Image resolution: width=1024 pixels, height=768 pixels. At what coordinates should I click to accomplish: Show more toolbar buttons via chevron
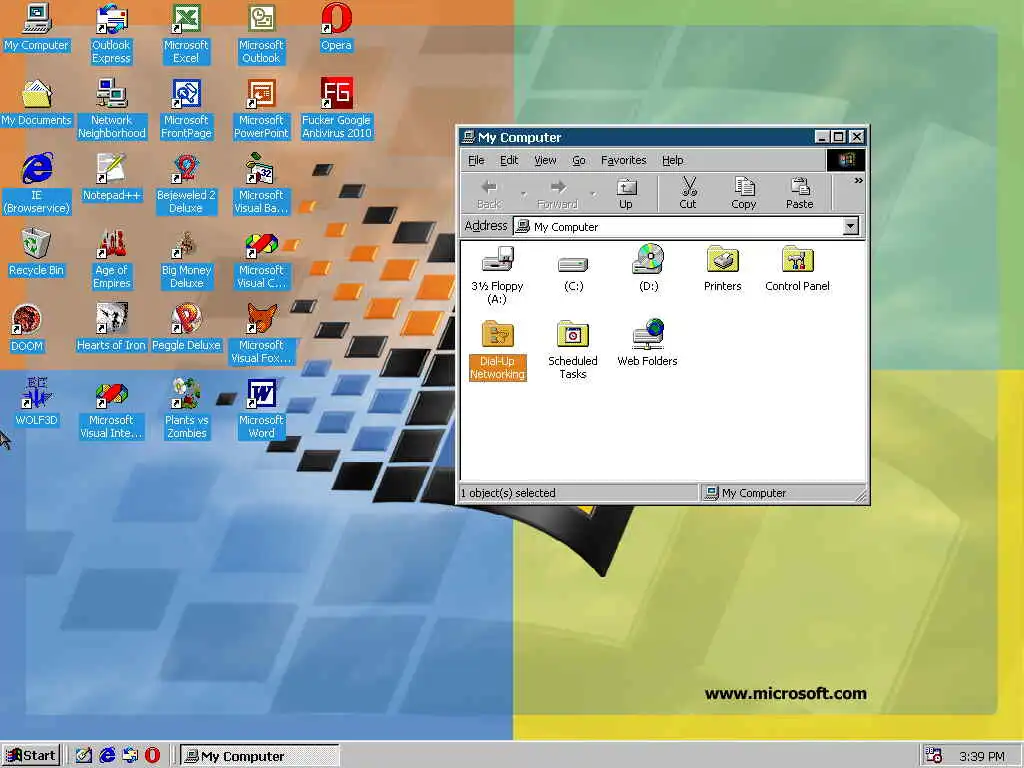pyautogui.click(x=858, y=181)
